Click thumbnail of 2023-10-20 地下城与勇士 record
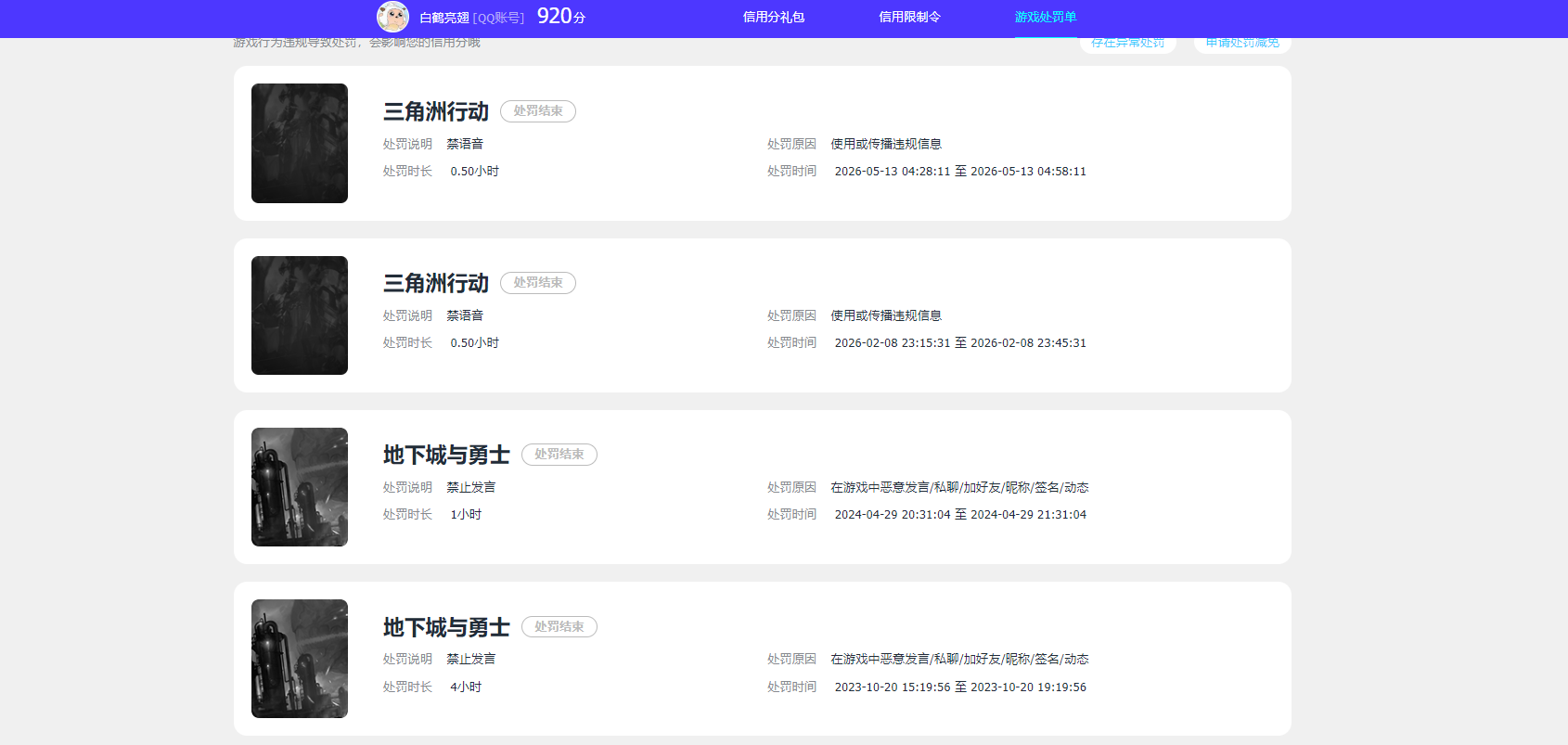 pyautogui.click(x=300, y=659)
